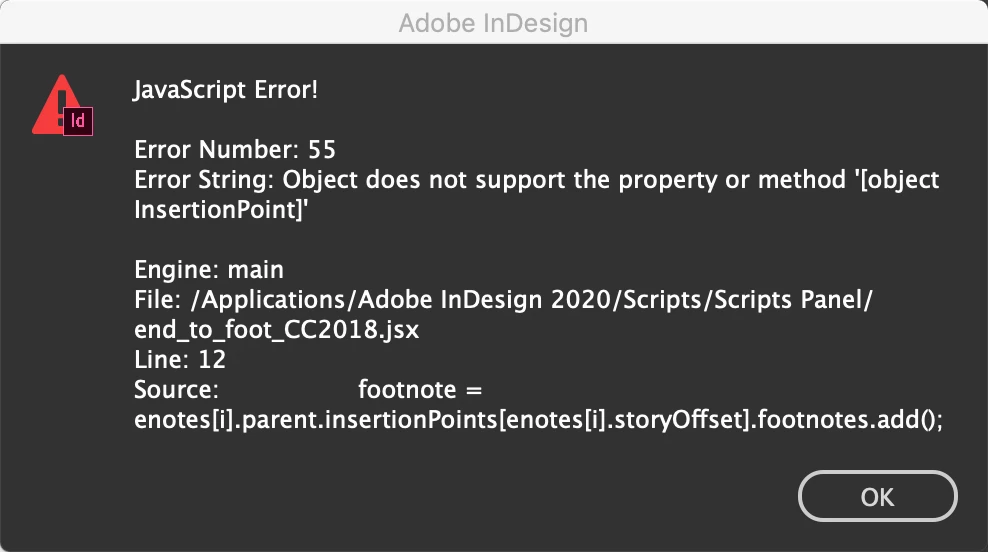Click the JavaScript Error! heading
This screenshot has width=988, height=552.
click(x=226, y=91)
